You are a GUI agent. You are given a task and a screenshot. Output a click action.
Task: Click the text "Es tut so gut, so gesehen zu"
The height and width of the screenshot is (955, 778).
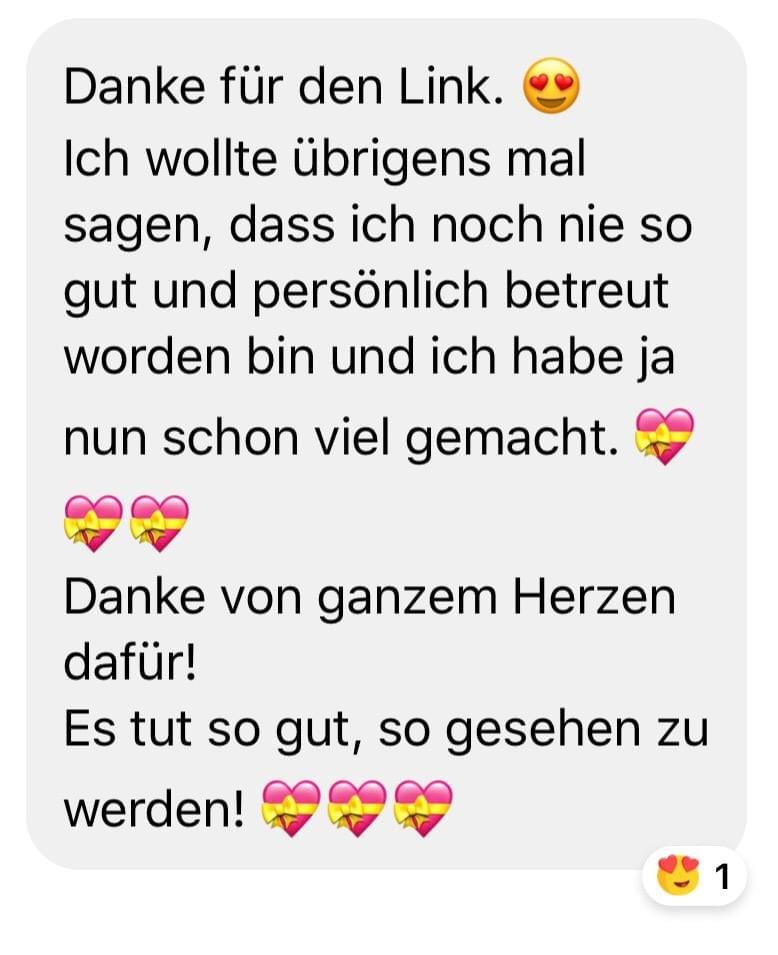(386, 730)
